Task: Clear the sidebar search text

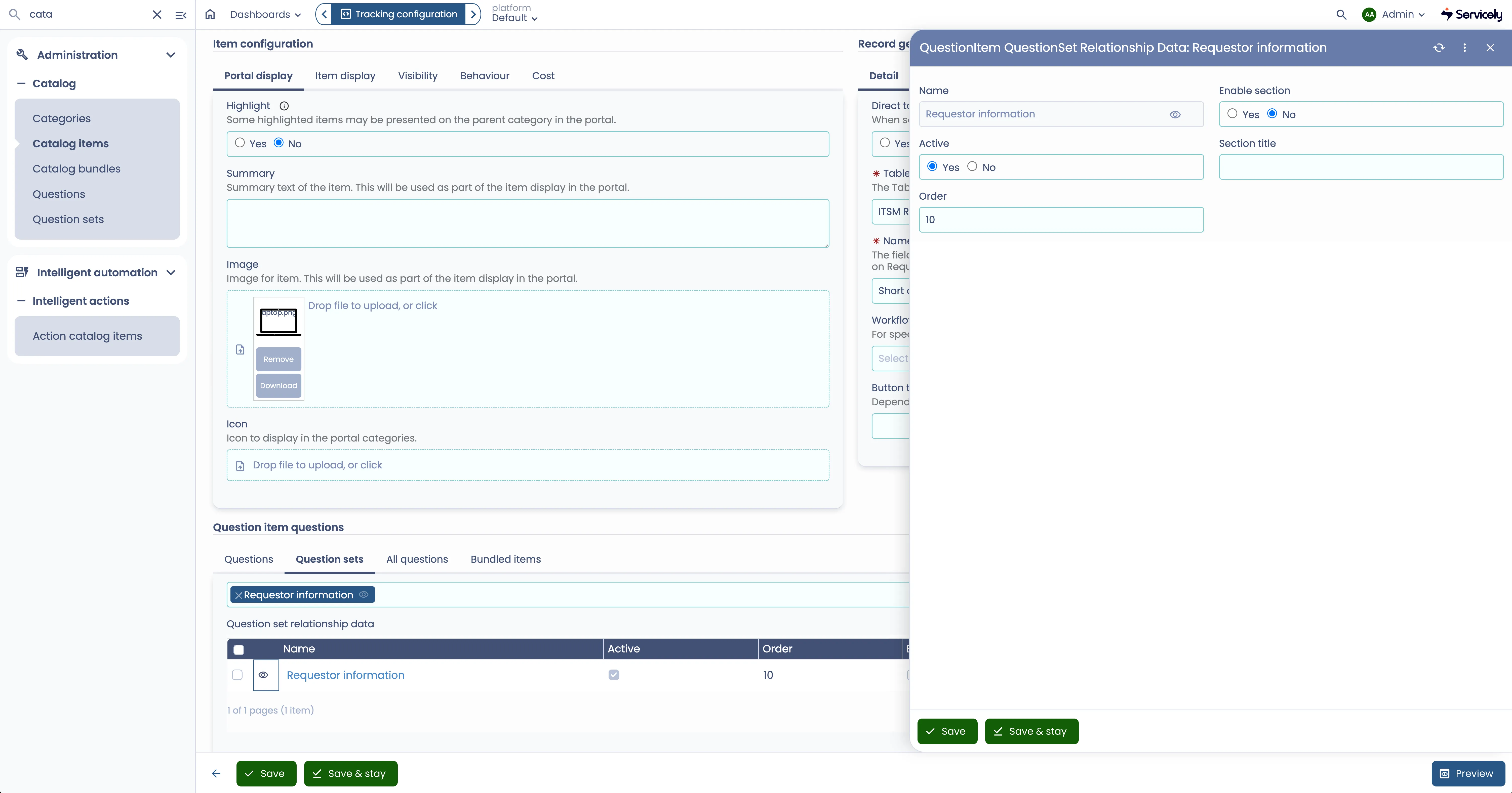Action: click(x=157, y=15)
